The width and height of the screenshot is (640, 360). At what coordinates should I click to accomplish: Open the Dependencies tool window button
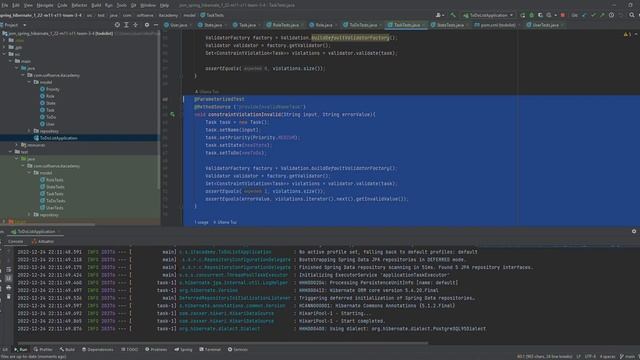98,349
